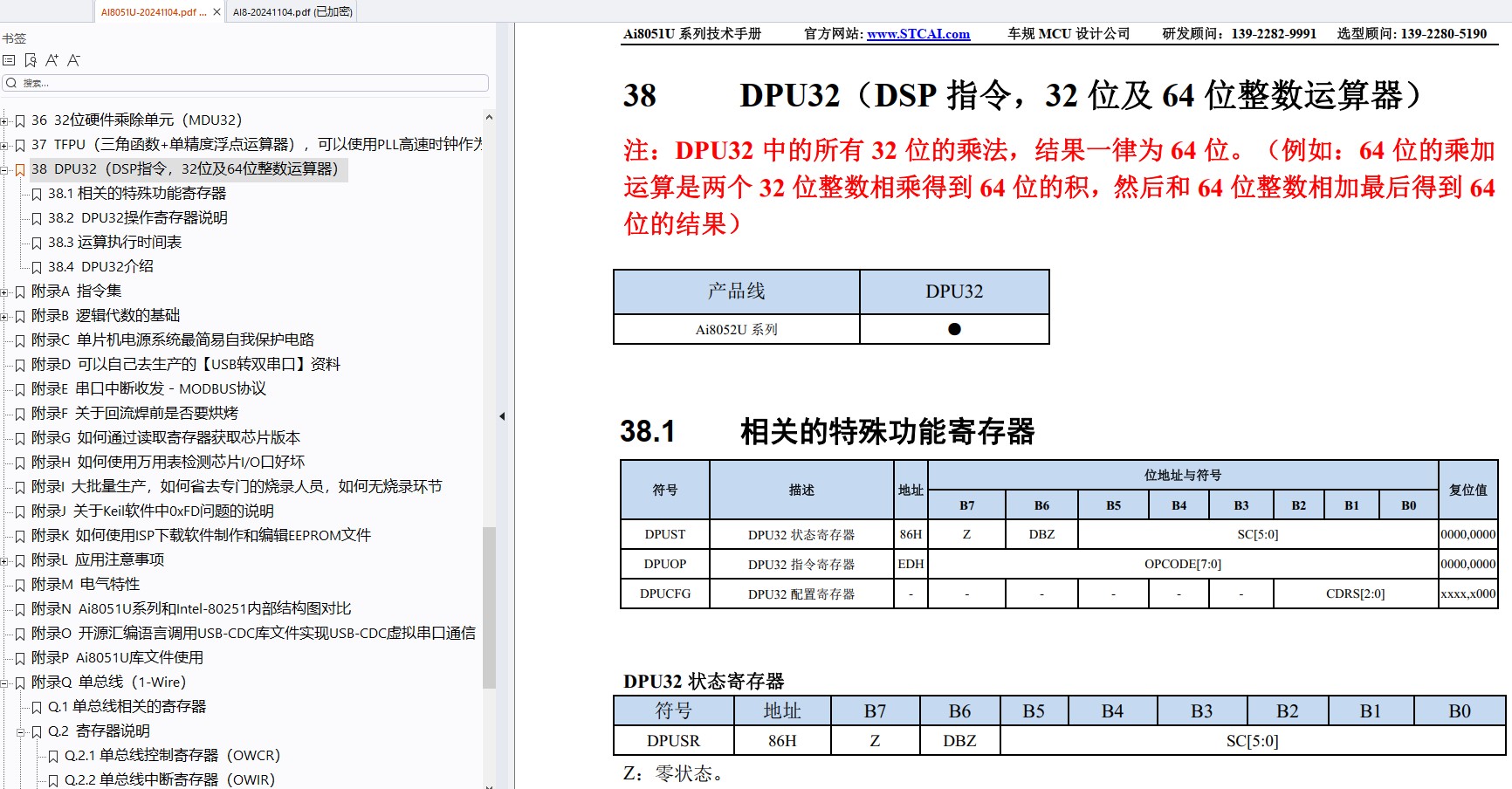The width and height of the screenshot is (1512, 789).
Task: Click the bookmark icon for 附录M 电气特性
Action: tap(20, 586)
